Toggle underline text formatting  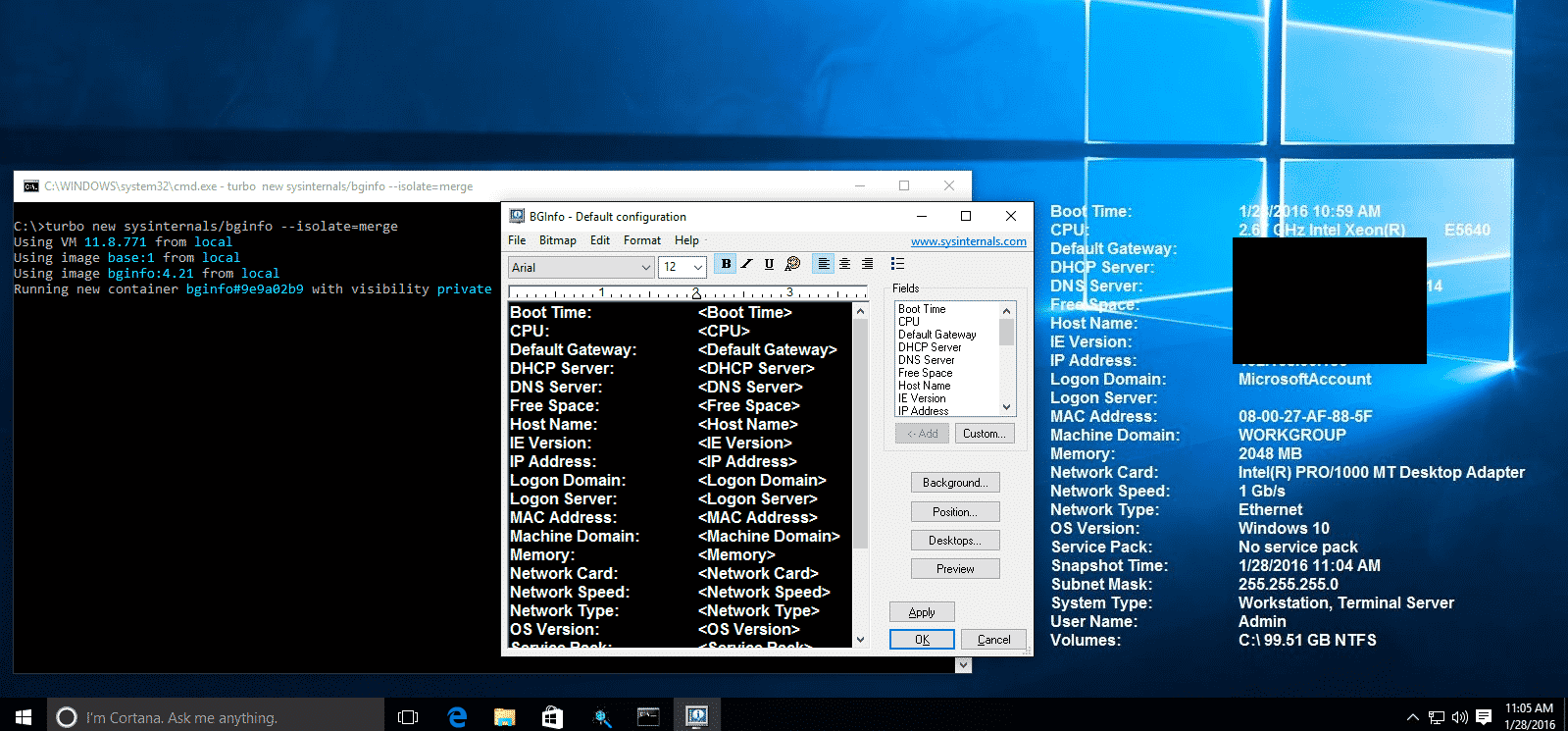point(769,264)
